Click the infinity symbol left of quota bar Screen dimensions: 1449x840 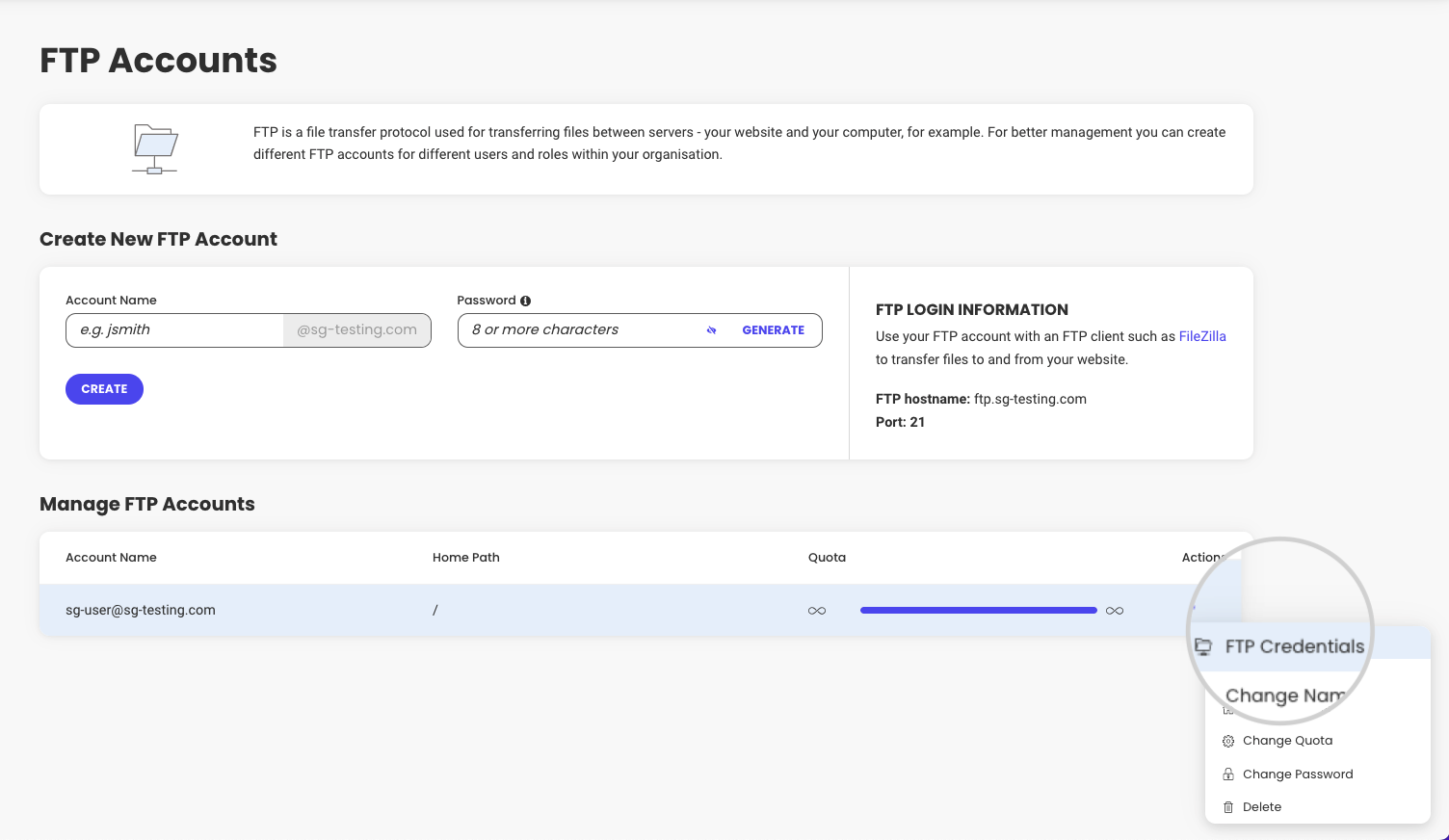click(817, 611)
